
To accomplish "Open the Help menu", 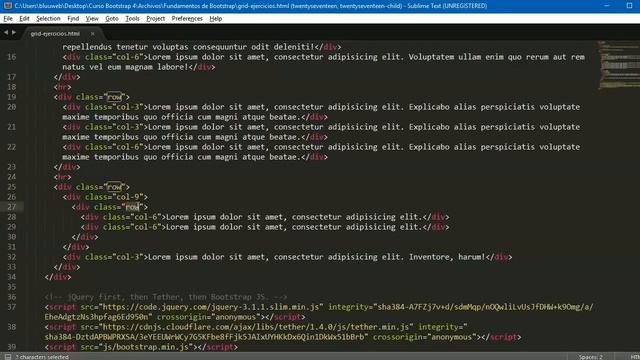I will [x=216, y=18].
